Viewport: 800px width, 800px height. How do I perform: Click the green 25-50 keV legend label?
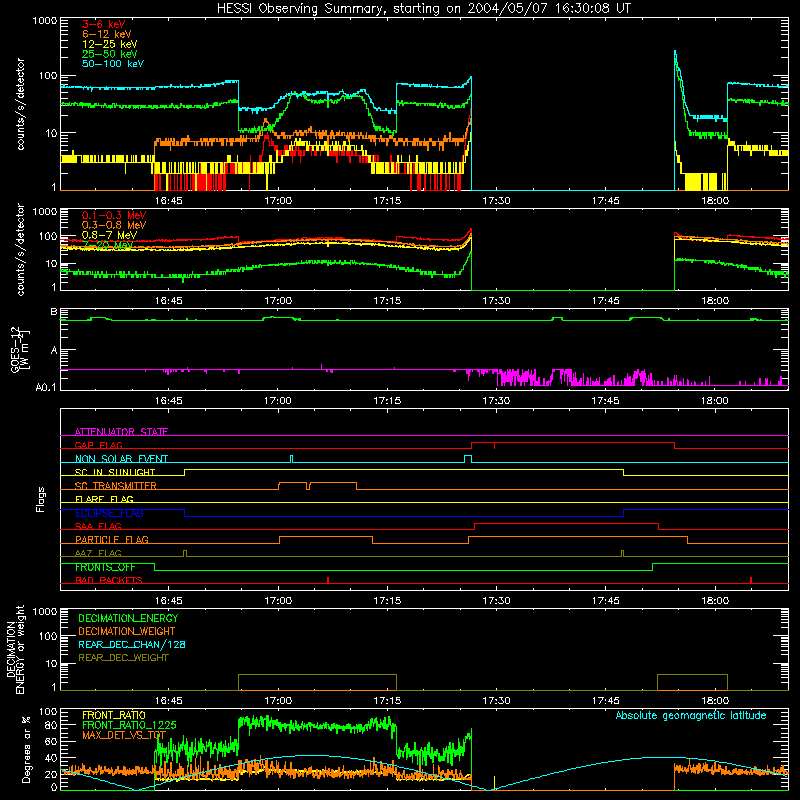(x=109, y=54)
